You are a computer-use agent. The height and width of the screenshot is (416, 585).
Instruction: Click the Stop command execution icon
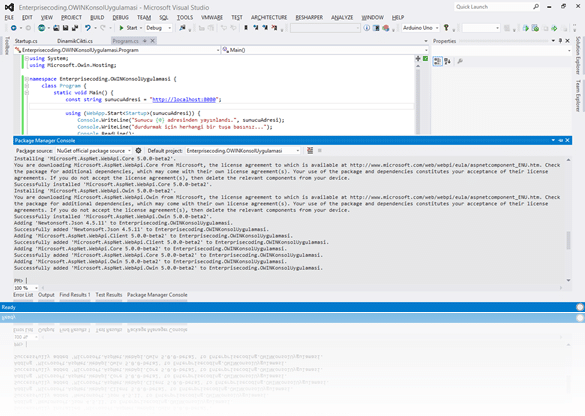pos(320,151)
